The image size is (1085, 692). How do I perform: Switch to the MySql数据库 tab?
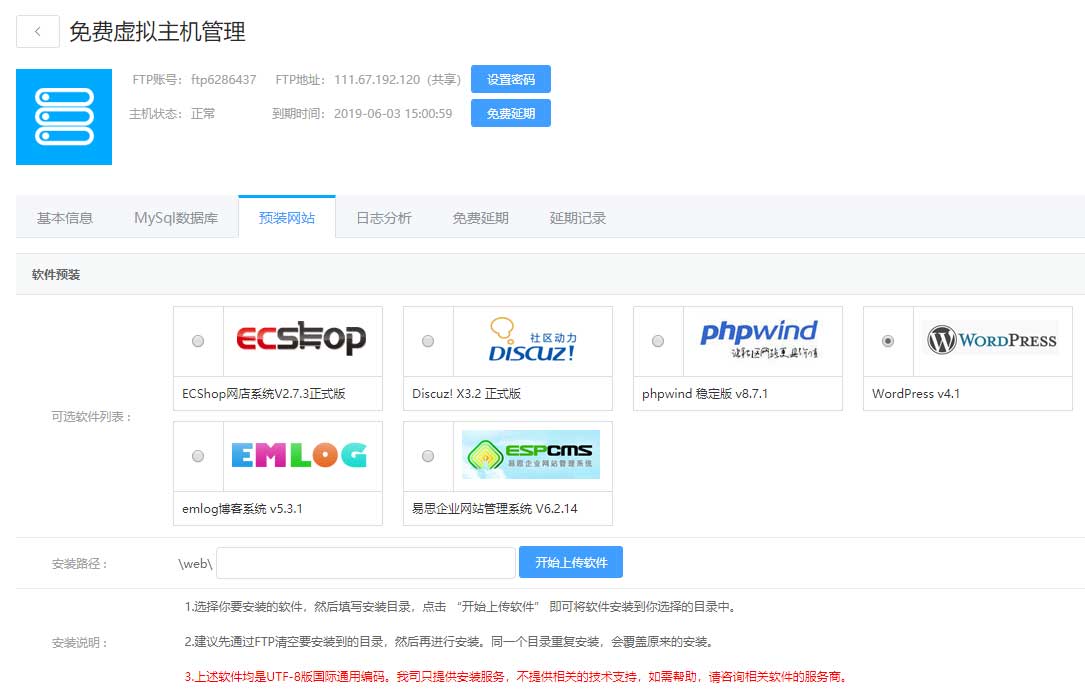[x=176, y=218]
